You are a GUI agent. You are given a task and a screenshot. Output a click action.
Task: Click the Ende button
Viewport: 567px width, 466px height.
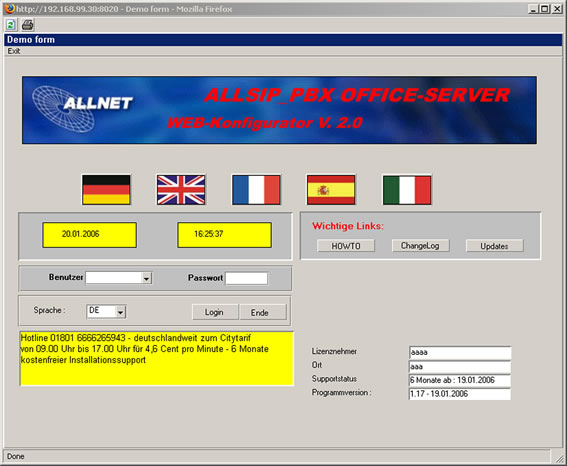262,312
